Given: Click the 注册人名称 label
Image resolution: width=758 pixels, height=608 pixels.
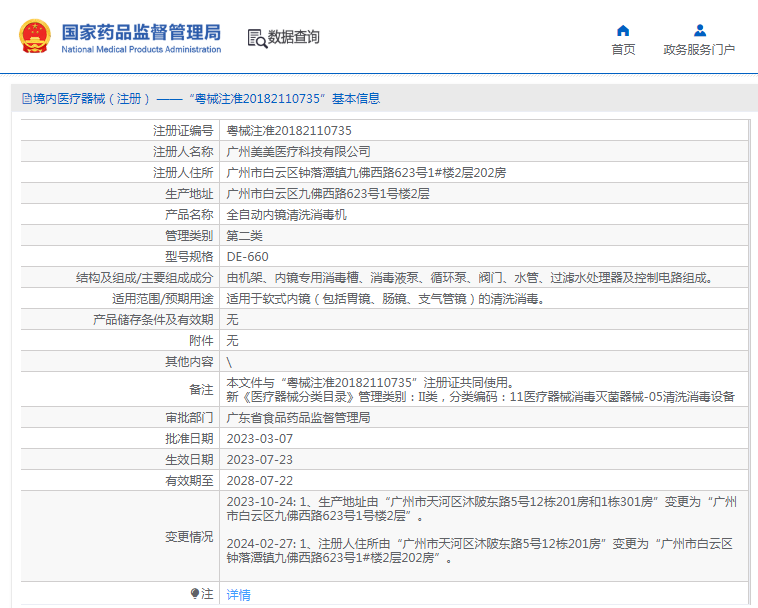Looking at the screenshot, I should tap(183, 152).
